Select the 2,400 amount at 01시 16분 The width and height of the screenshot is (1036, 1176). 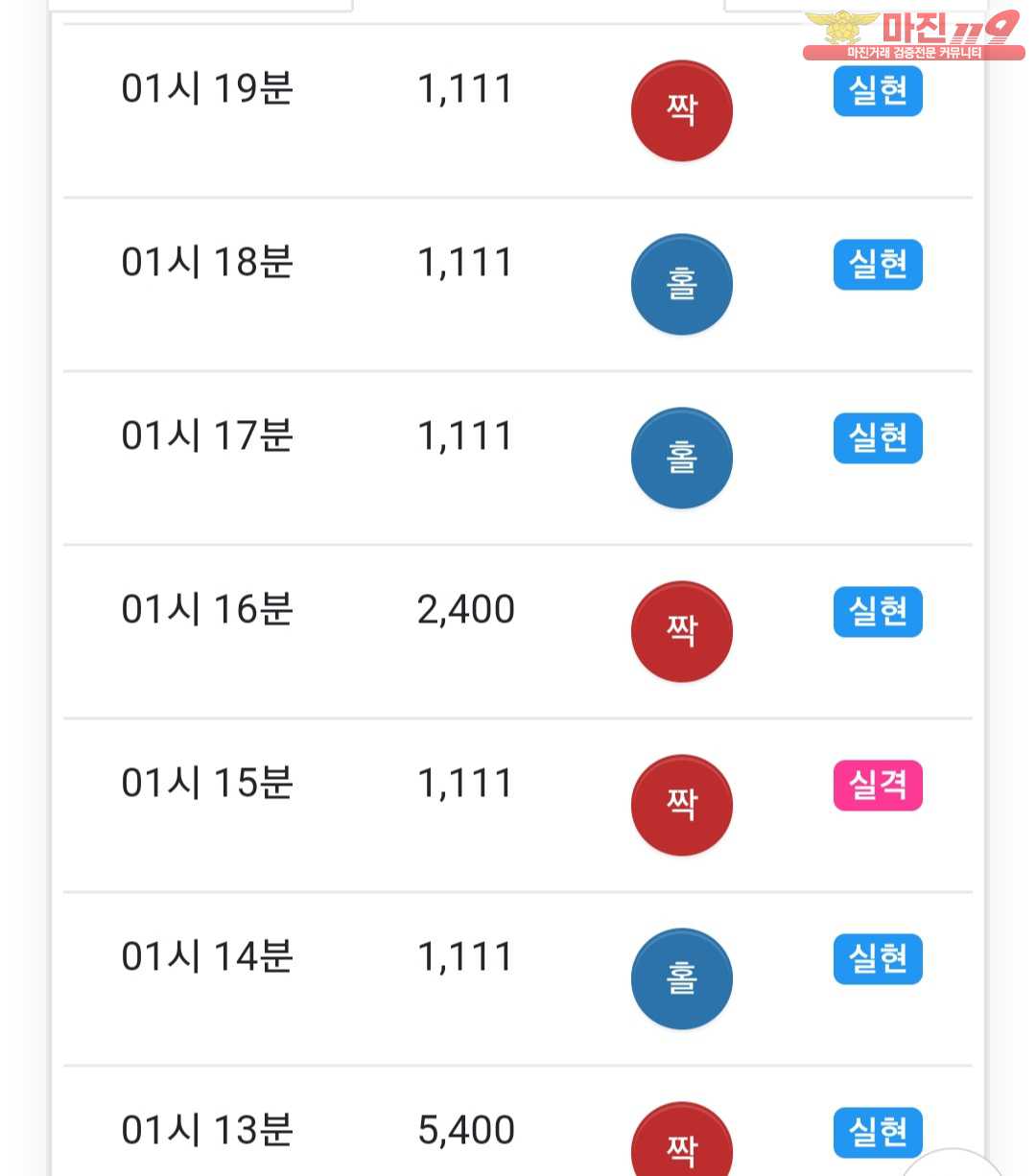[466, 610]
